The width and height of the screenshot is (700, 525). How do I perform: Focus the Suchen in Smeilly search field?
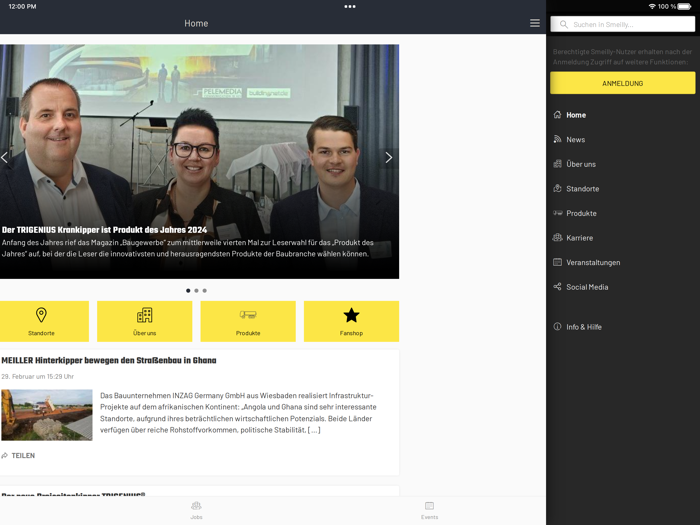pyautogui.click(x=622, y=25)
